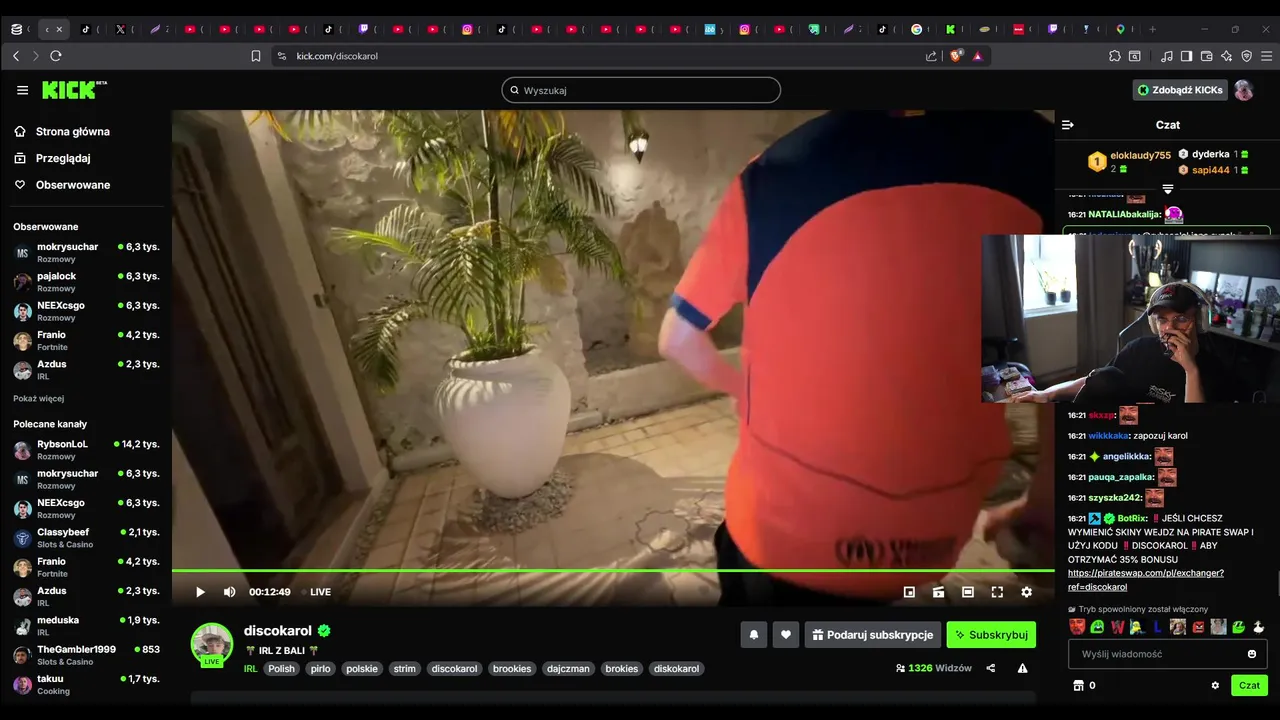
Task: Click the pirlo tag
Action: [x=320, y=668]
